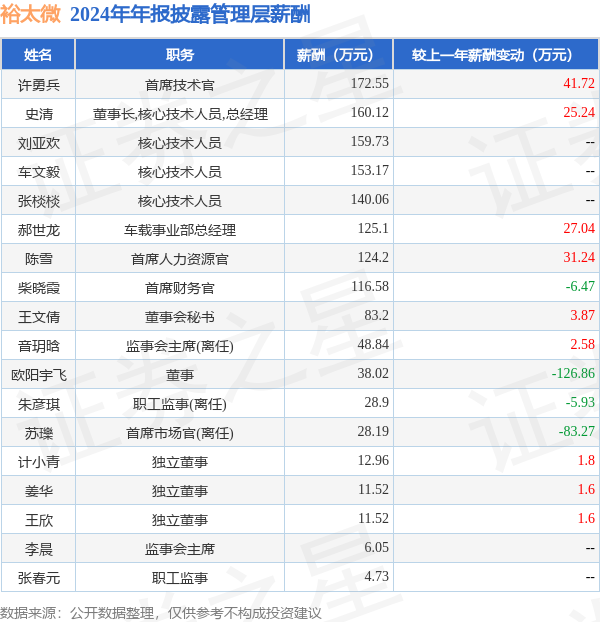Click the 2024年年报披露管理层薪酬 title text

point(190,14)
